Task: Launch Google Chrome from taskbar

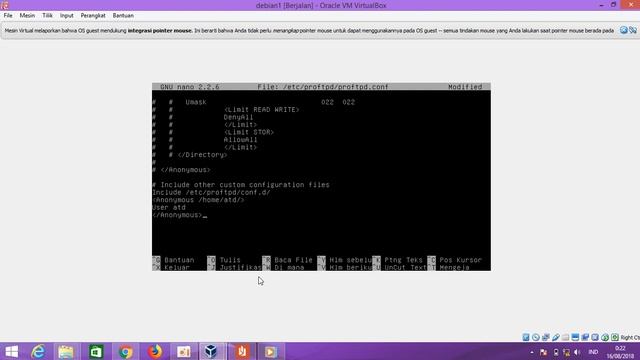Action: (x=125, y=351)
